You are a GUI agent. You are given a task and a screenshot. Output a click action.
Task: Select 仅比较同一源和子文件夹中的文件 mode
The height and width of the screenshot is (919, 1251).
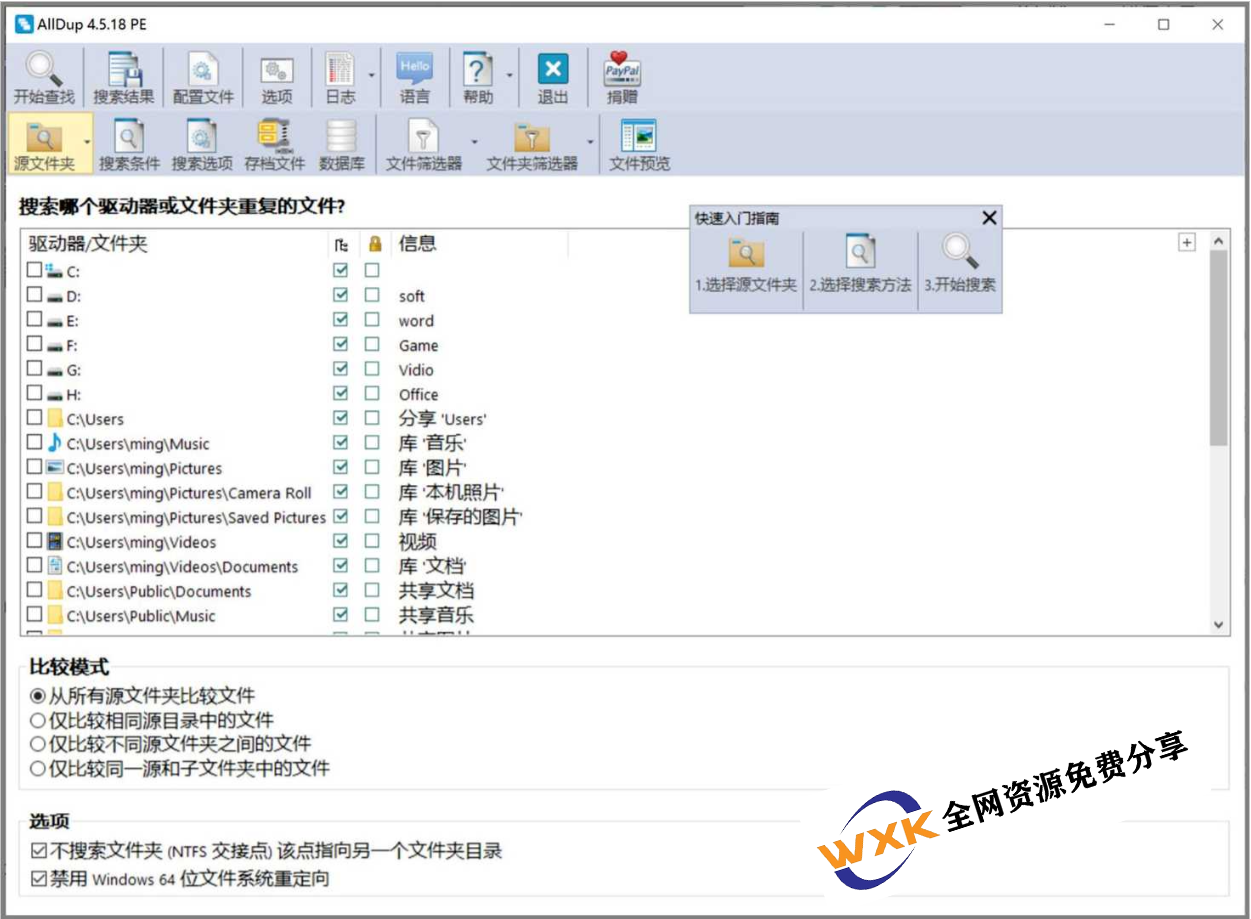click(179, 769)
